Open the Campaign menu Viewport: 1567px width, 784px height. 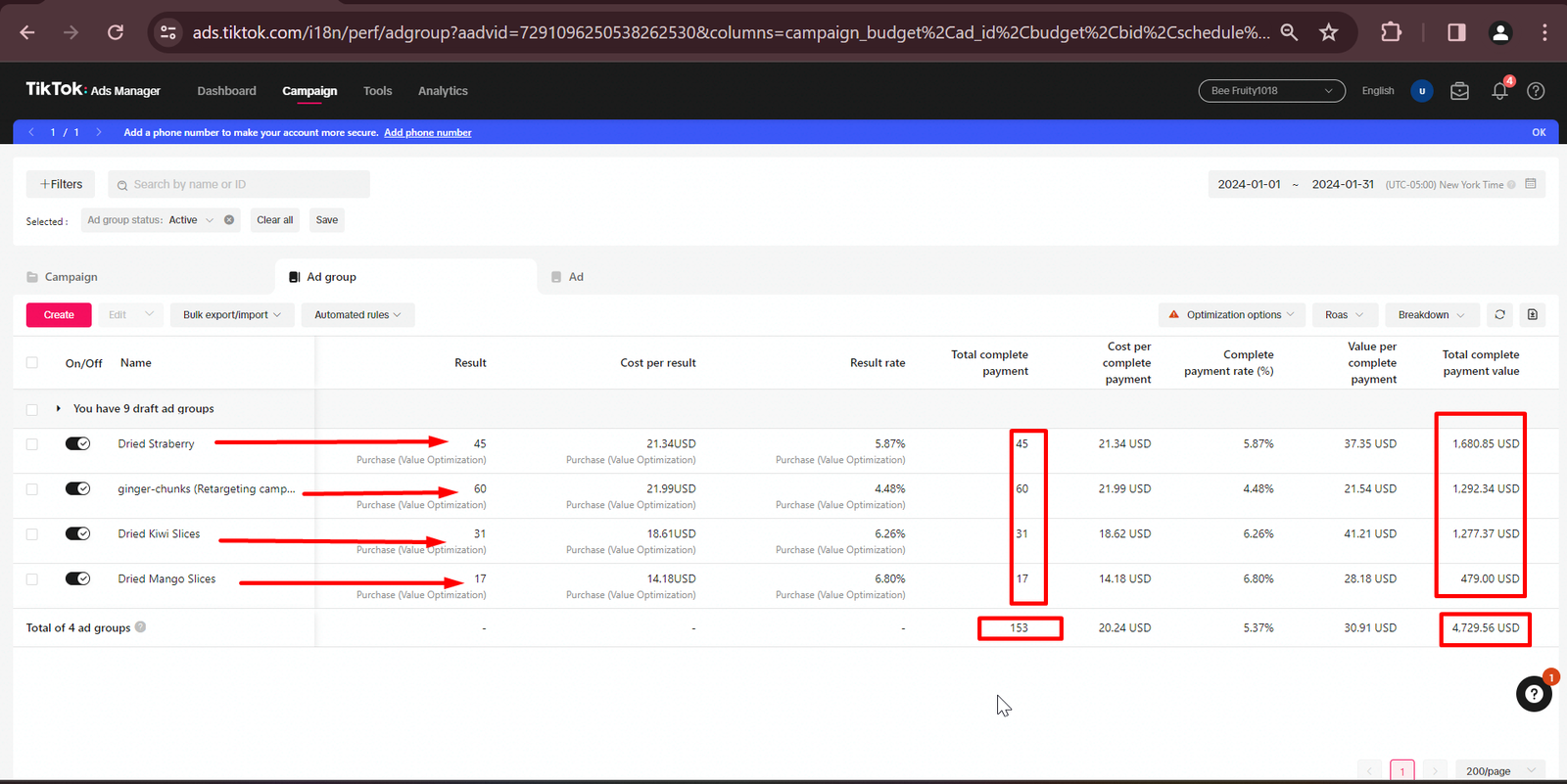[309, 91]
